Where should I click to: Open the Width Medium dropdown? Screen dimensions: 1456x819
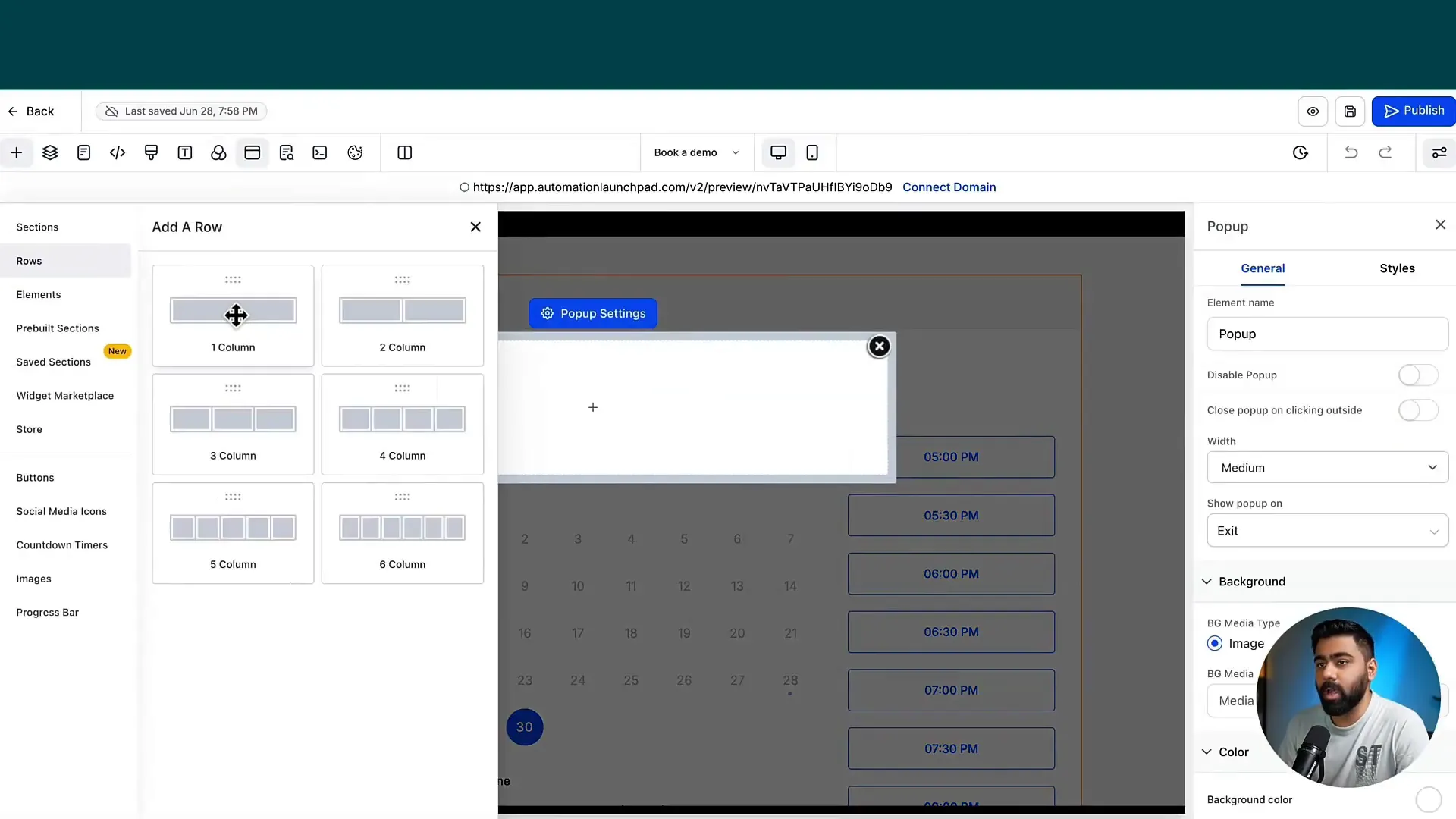1327,468
